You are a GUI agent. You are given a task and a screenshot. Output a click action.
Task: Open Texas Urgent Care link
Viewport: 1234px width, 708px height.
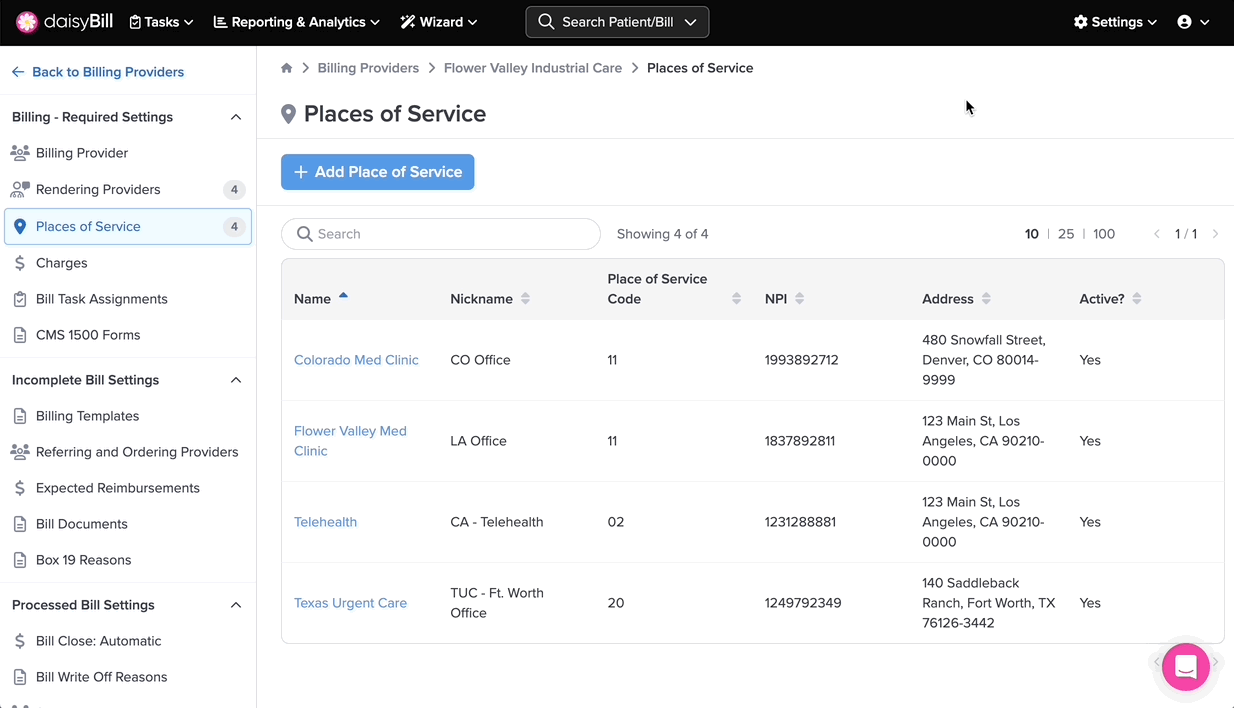click(350, 603)
